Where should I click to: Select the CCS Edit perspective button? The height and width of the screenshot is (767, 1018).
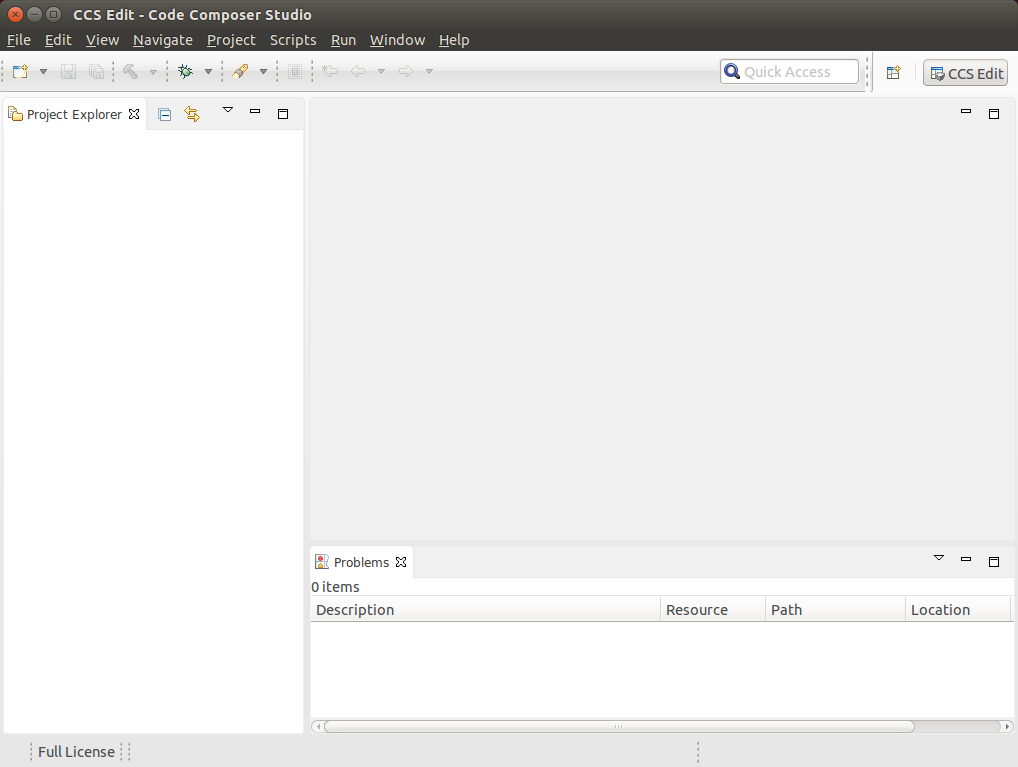965,73
